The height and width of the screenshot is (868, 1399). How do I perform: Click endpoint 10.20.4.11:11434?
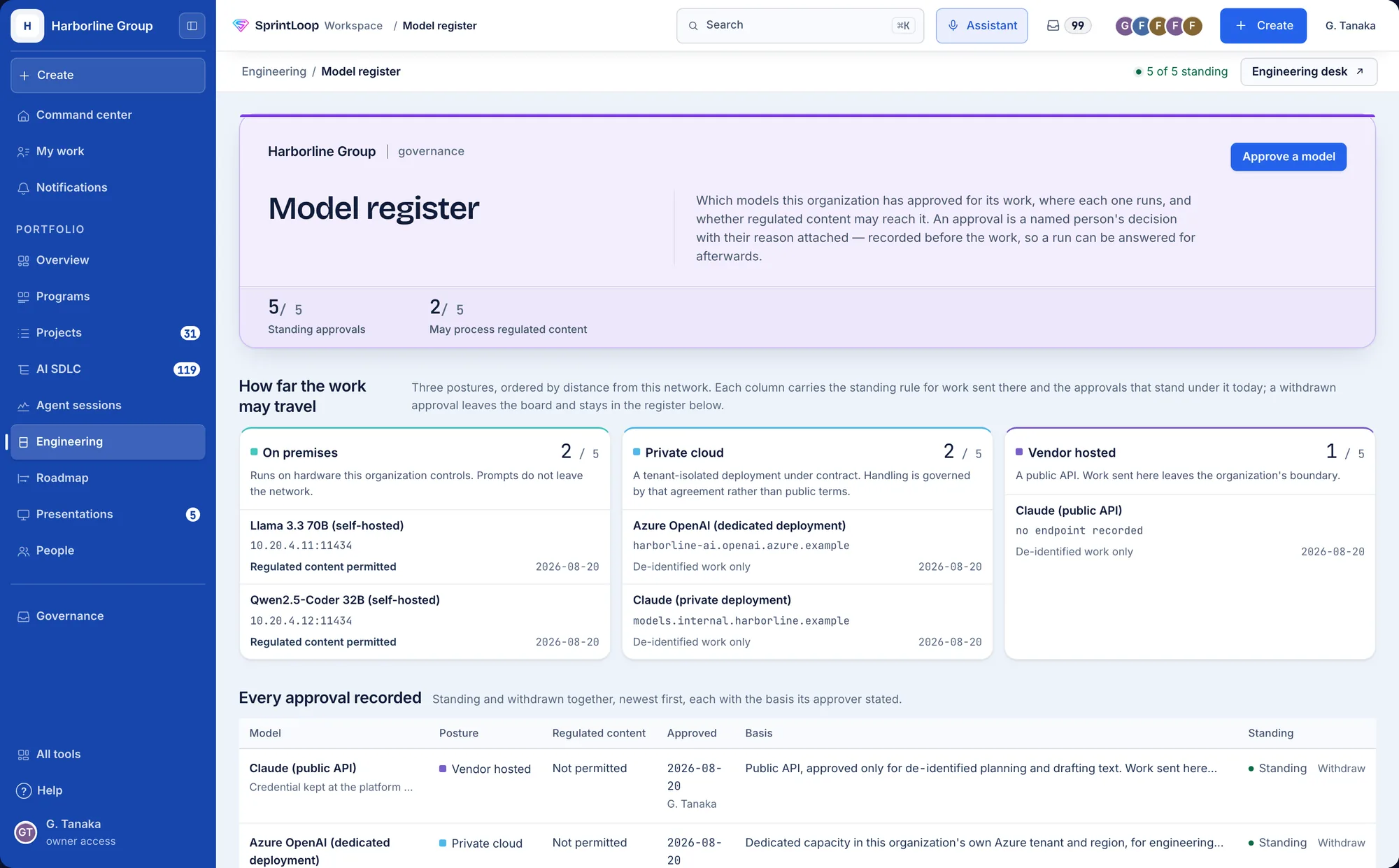(x=301, y=546)
